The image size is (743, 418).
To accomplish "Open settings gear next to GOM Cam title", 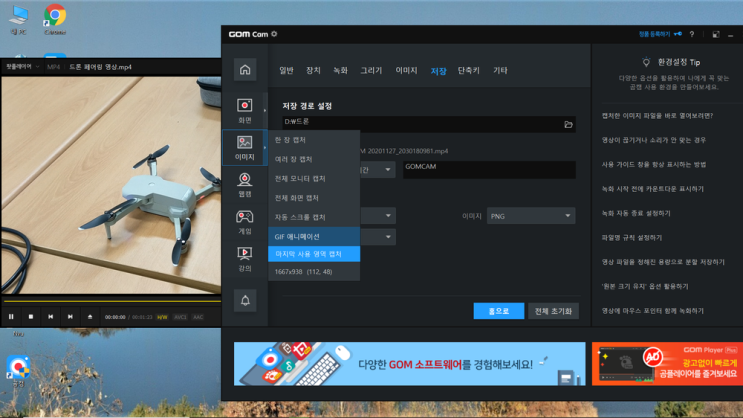I will pyautogui.click(x=274, y=34).
